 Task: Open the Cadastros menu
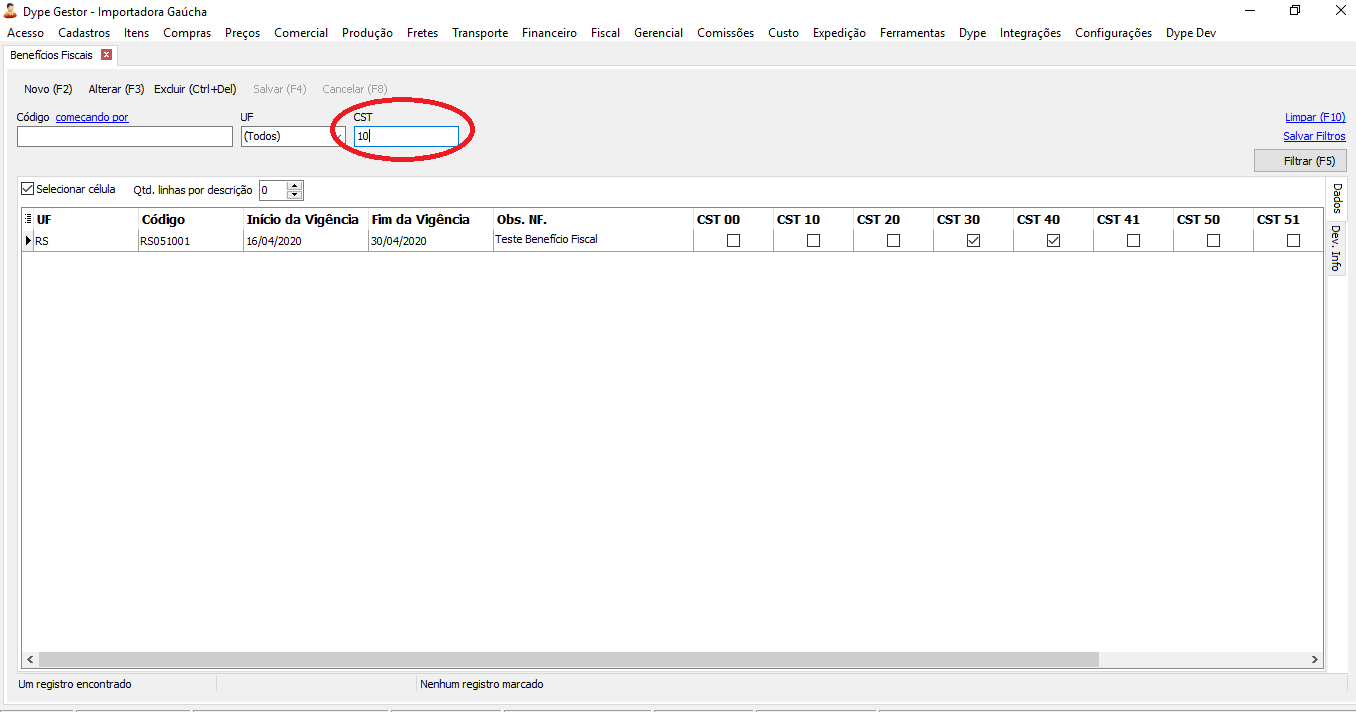pyautogui.click(x=84, y=33)
